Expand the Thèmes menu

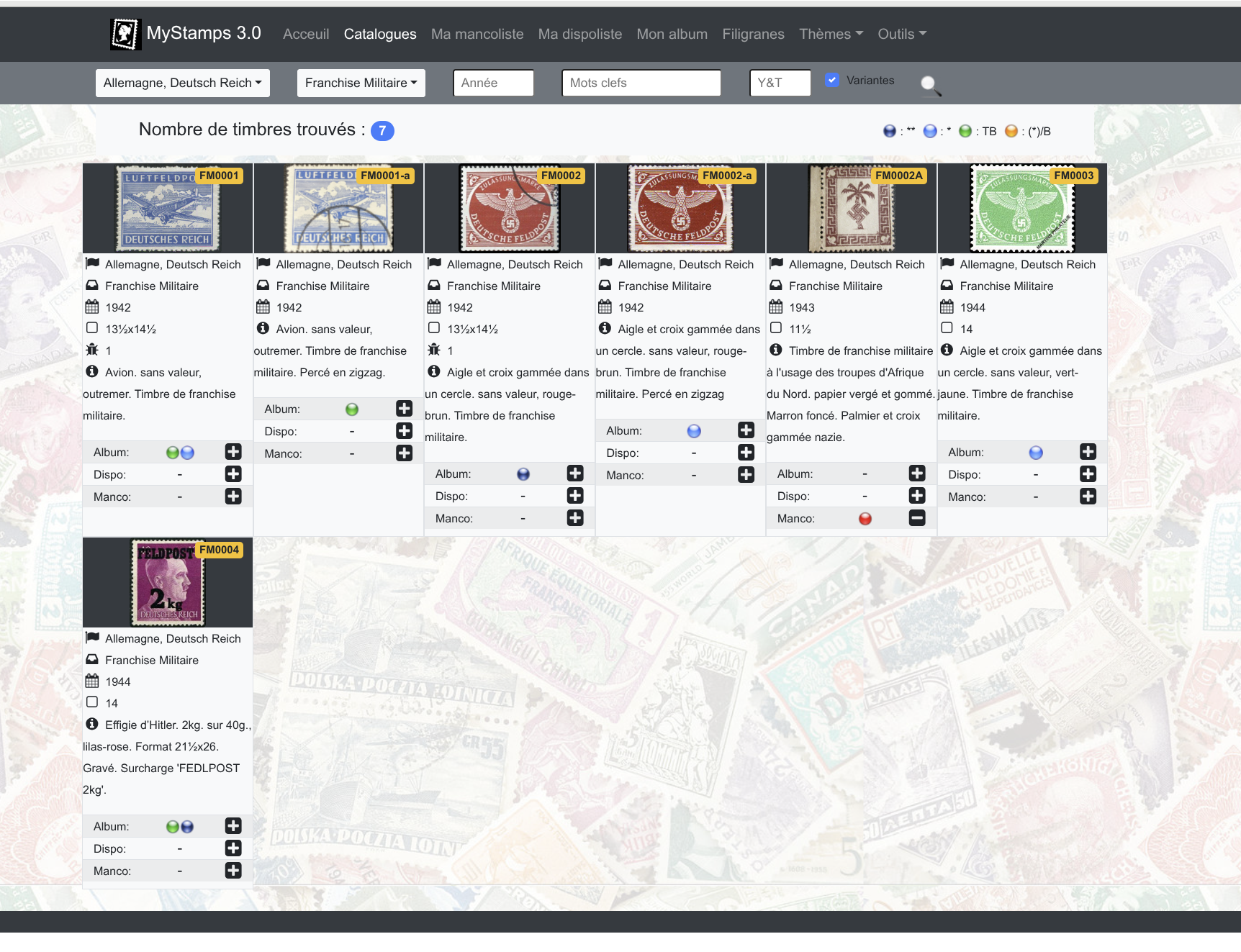point(831,34)
